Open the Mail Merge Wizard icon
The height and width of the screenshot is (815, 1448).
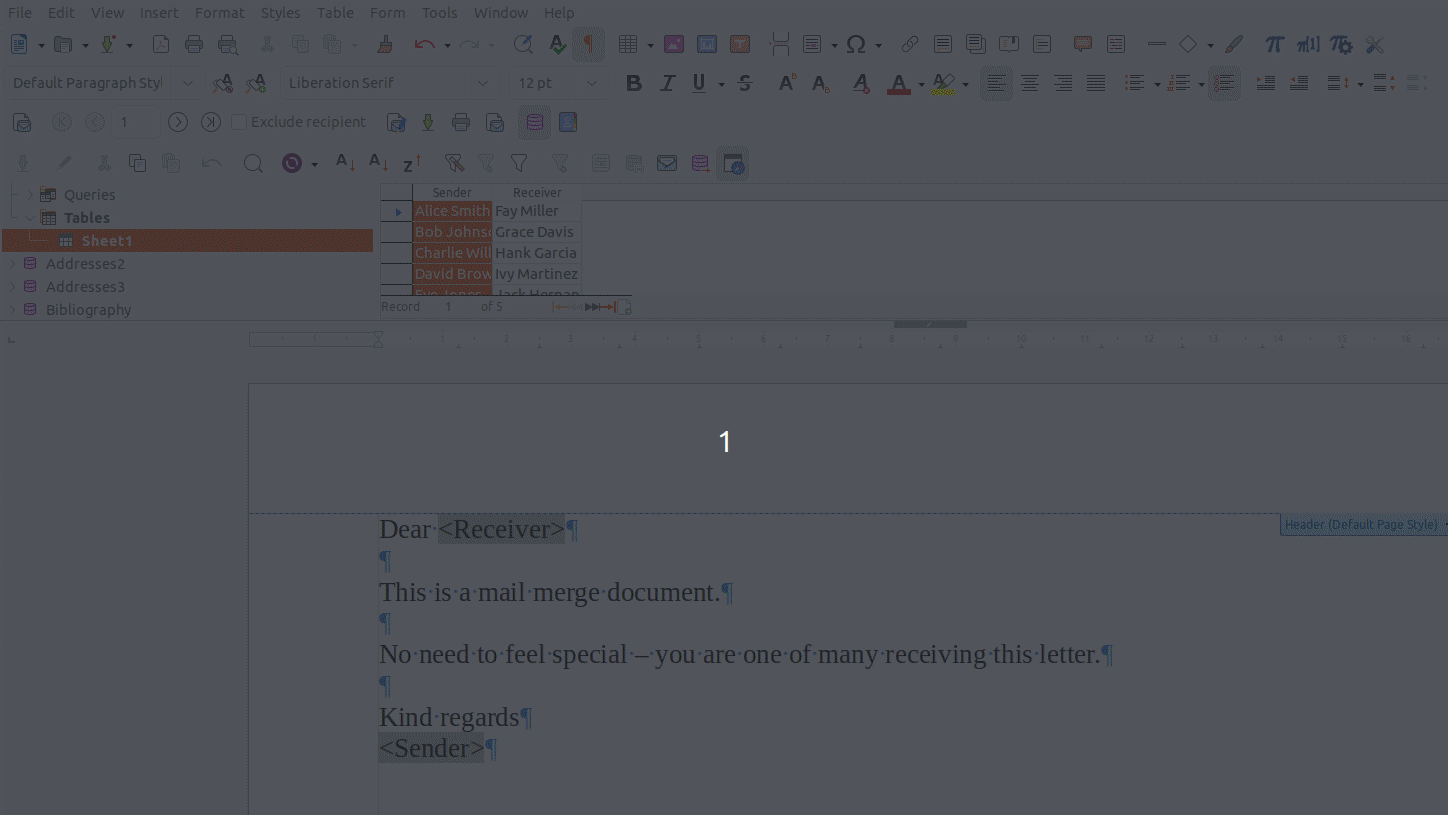(22, 123)
